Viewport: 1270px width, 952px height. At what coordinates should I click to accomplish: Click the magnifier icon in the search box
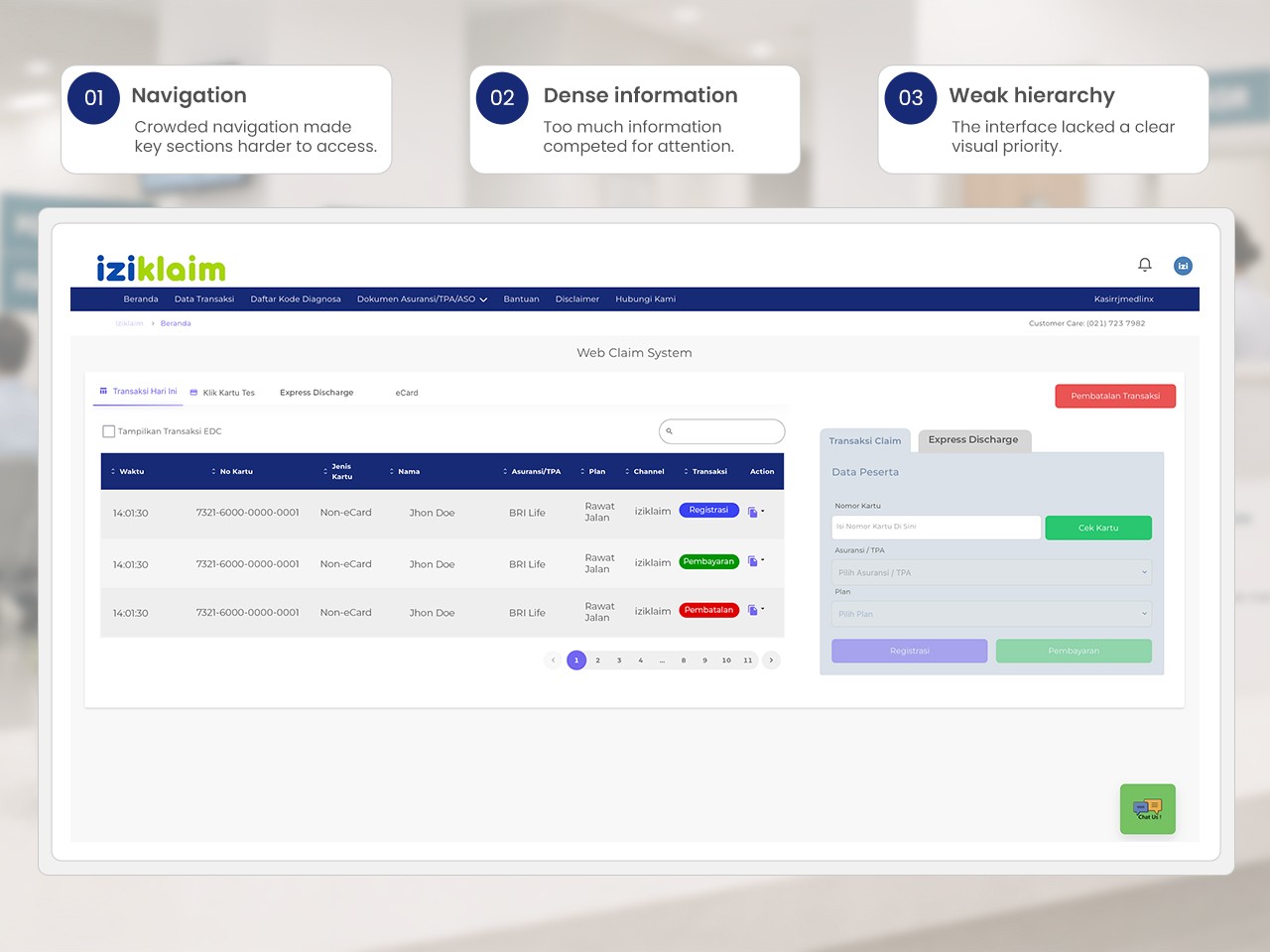tap(670, 431)
